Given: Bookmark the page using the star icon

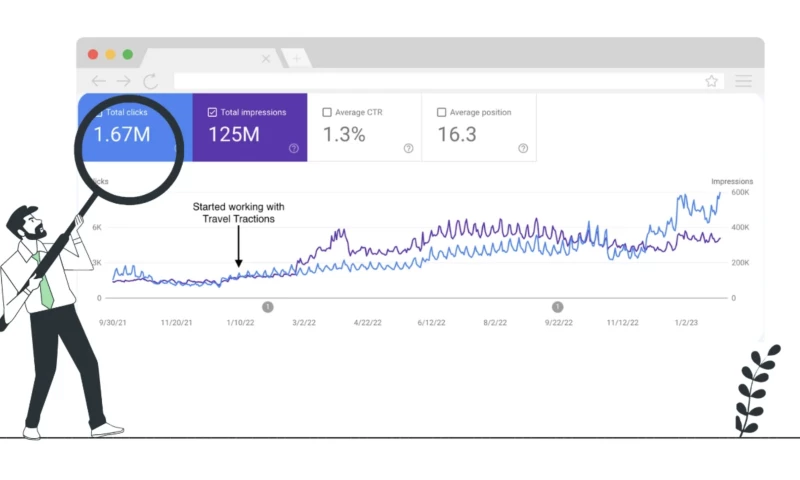Looking at the screenshot, I should click(x=711, y=81).
